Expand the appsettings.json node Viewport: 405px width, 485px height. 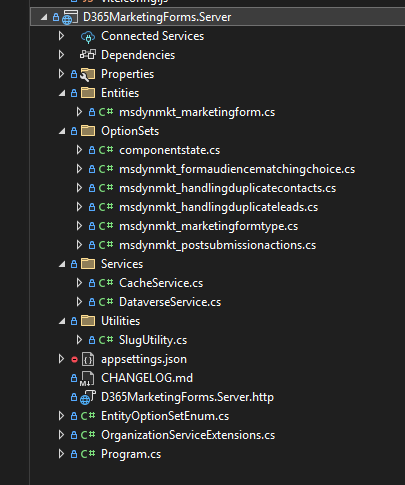61,359
